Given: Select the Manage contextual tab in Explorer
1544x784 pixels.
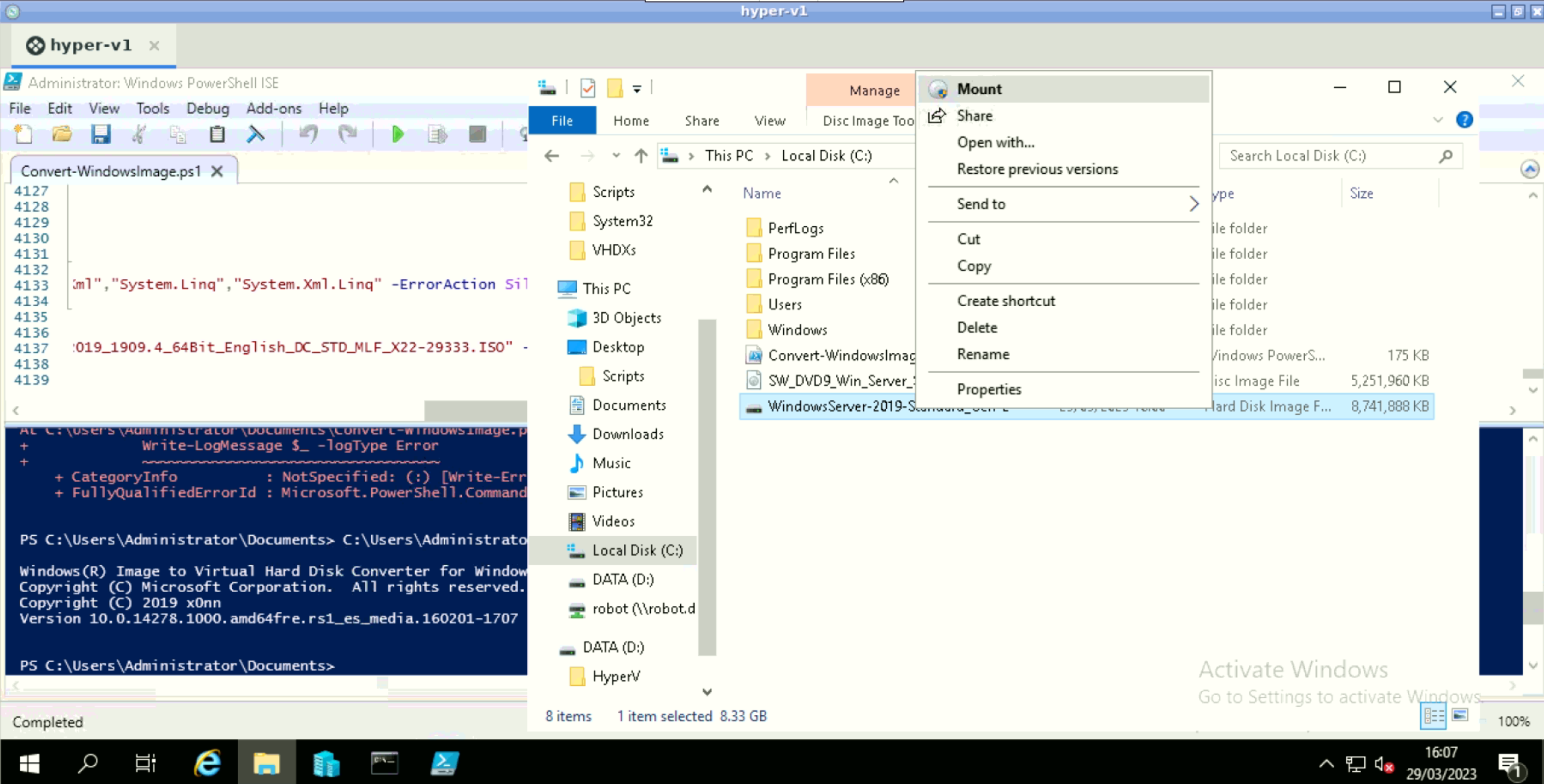Looking at the screenshot, I should coord(874,91).
